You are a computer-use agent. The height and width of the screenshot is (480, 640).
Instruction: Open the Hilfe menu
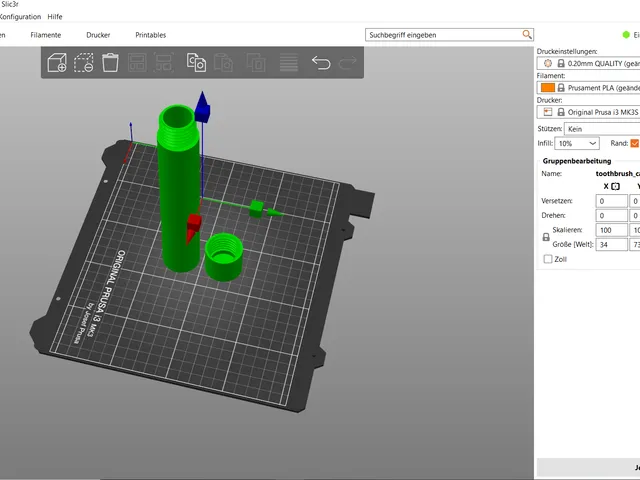point(55,17)
